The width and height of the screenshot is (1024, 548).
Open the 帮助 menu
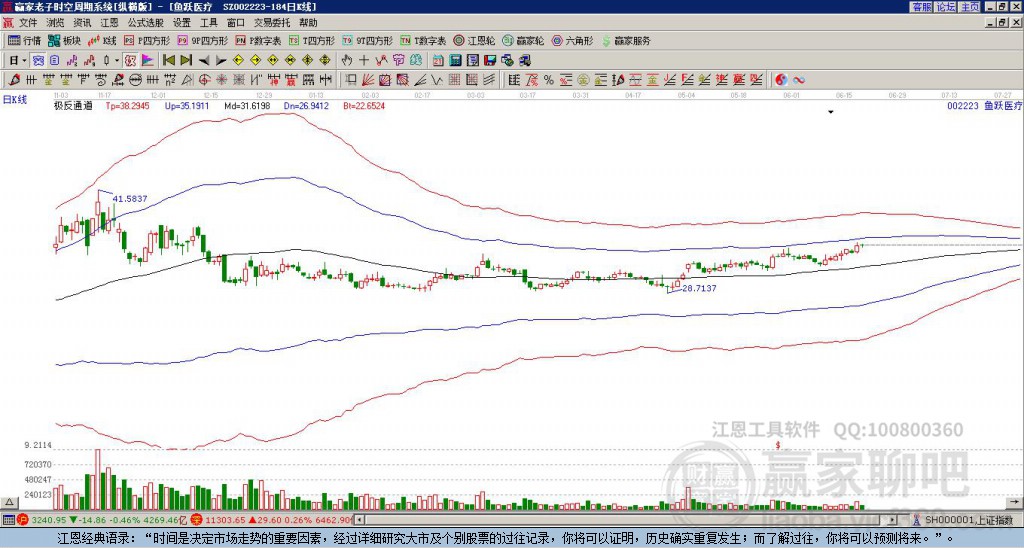click(308, 23)
